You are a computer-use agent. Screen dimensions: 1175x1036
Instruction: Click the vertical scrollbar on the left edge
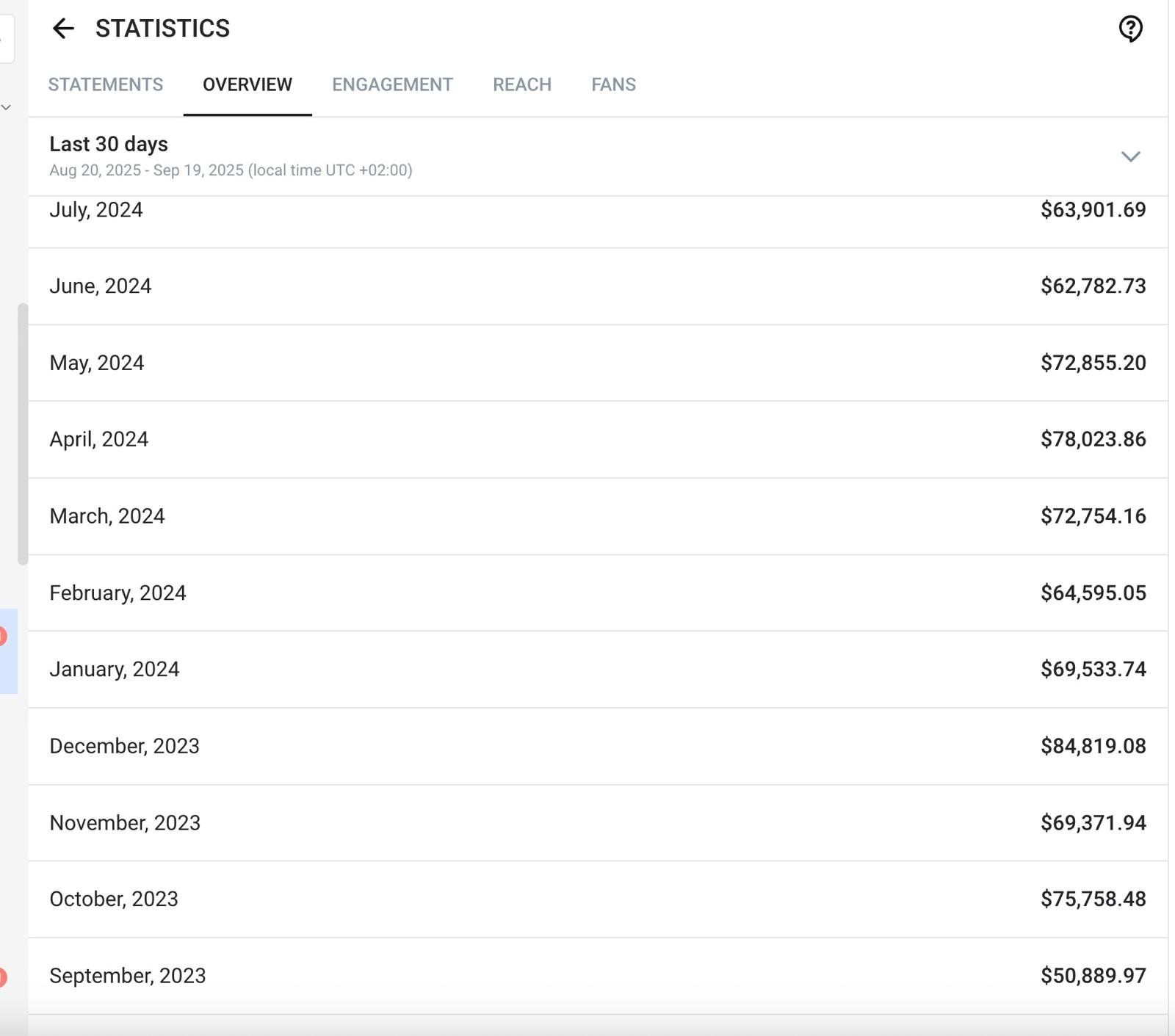click(23, 433)
